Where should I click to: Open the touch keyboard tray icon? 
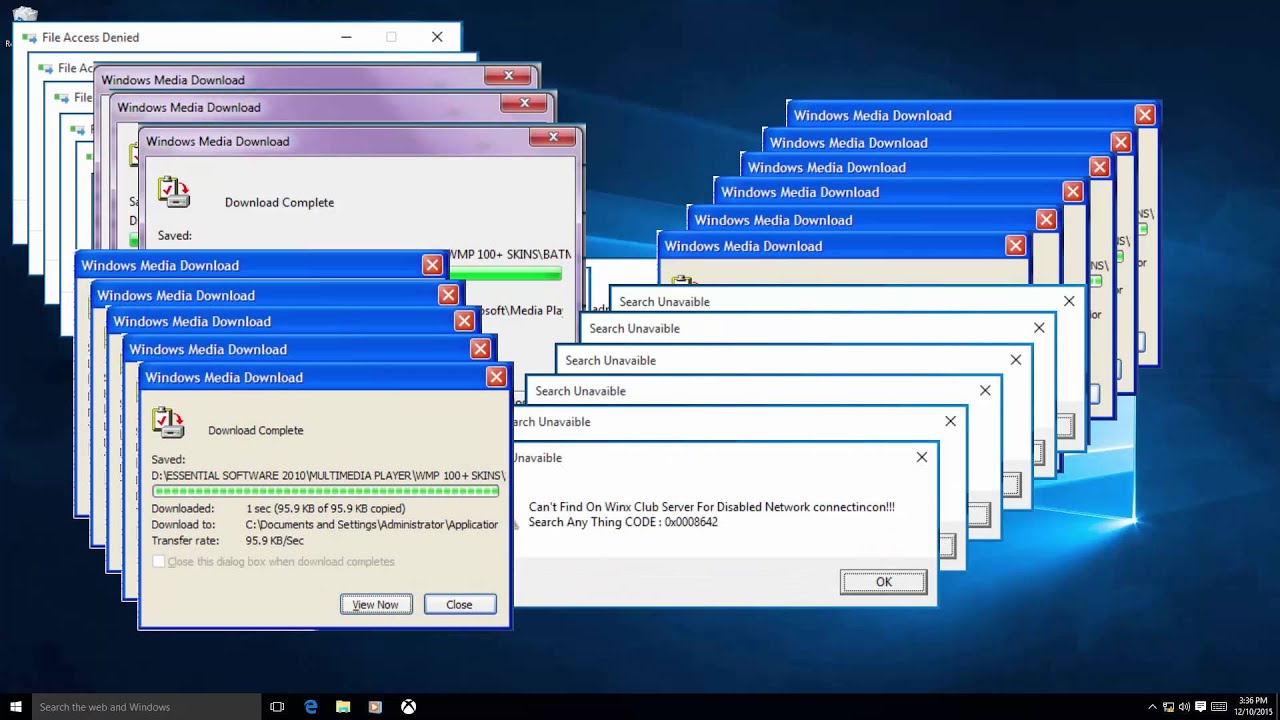tap(1221, 707)
